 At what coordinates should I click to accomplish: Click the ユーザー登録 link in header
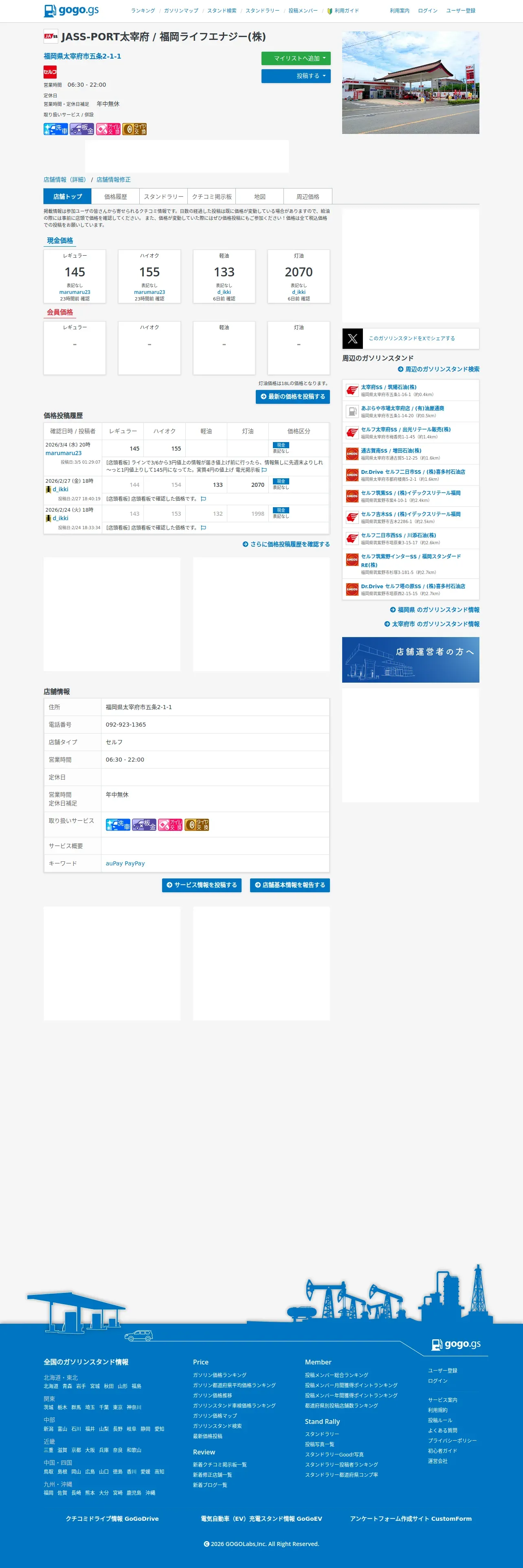pyautogui.click(x=461, y=11)
